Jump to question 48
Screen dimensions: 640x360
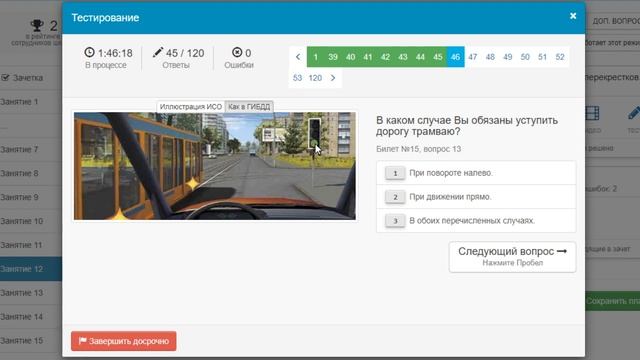pos(490,57)
